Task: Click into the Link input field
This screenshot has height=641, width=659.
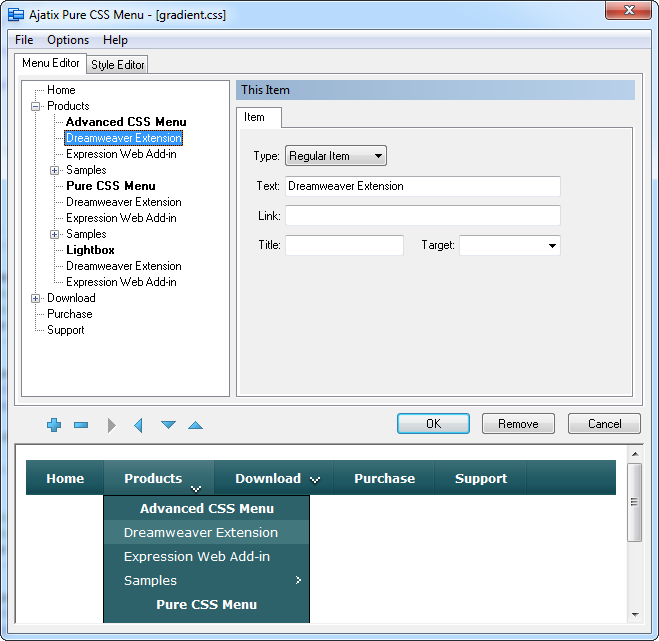Action: 423,216
